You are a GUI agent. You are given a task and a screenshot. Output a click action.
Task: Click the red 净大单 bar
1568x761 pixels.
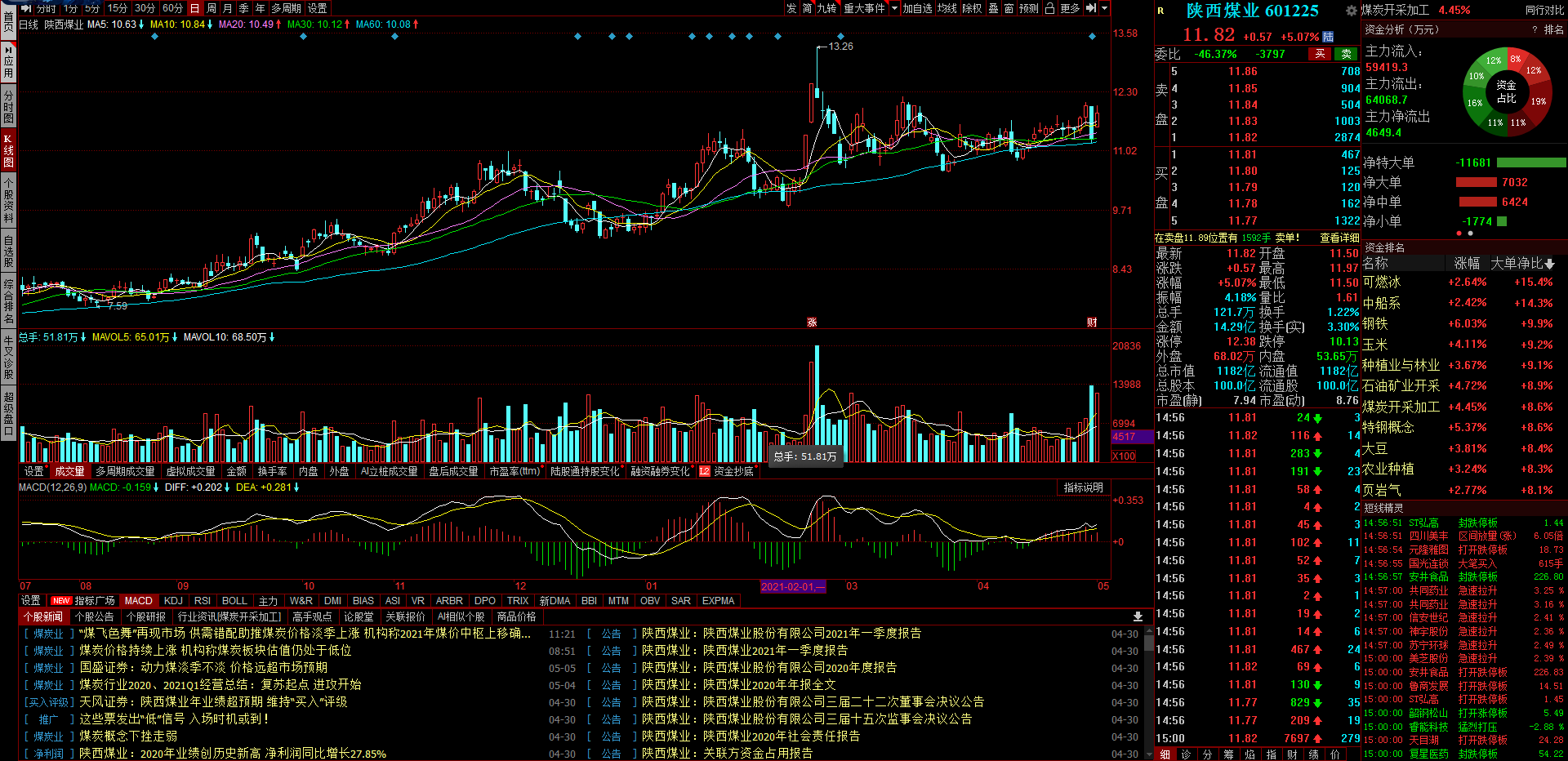click(1477, 182)
